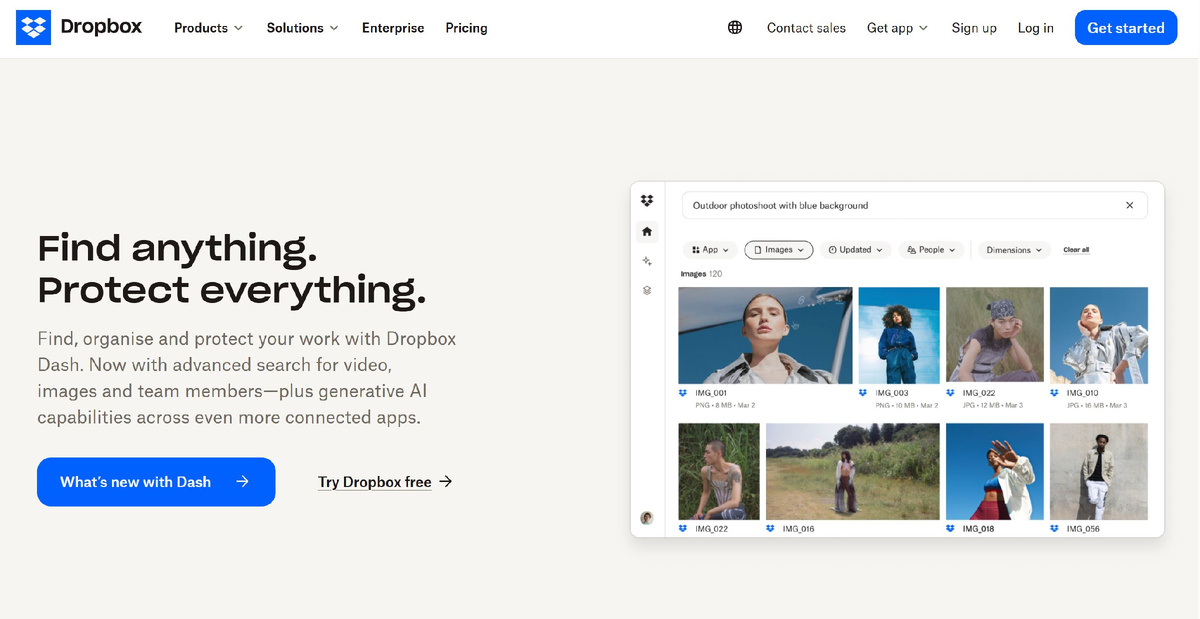This screenshot has width=1200, height=619.
Task: Clear the search with the X icon
Action: click(1130, 205)
